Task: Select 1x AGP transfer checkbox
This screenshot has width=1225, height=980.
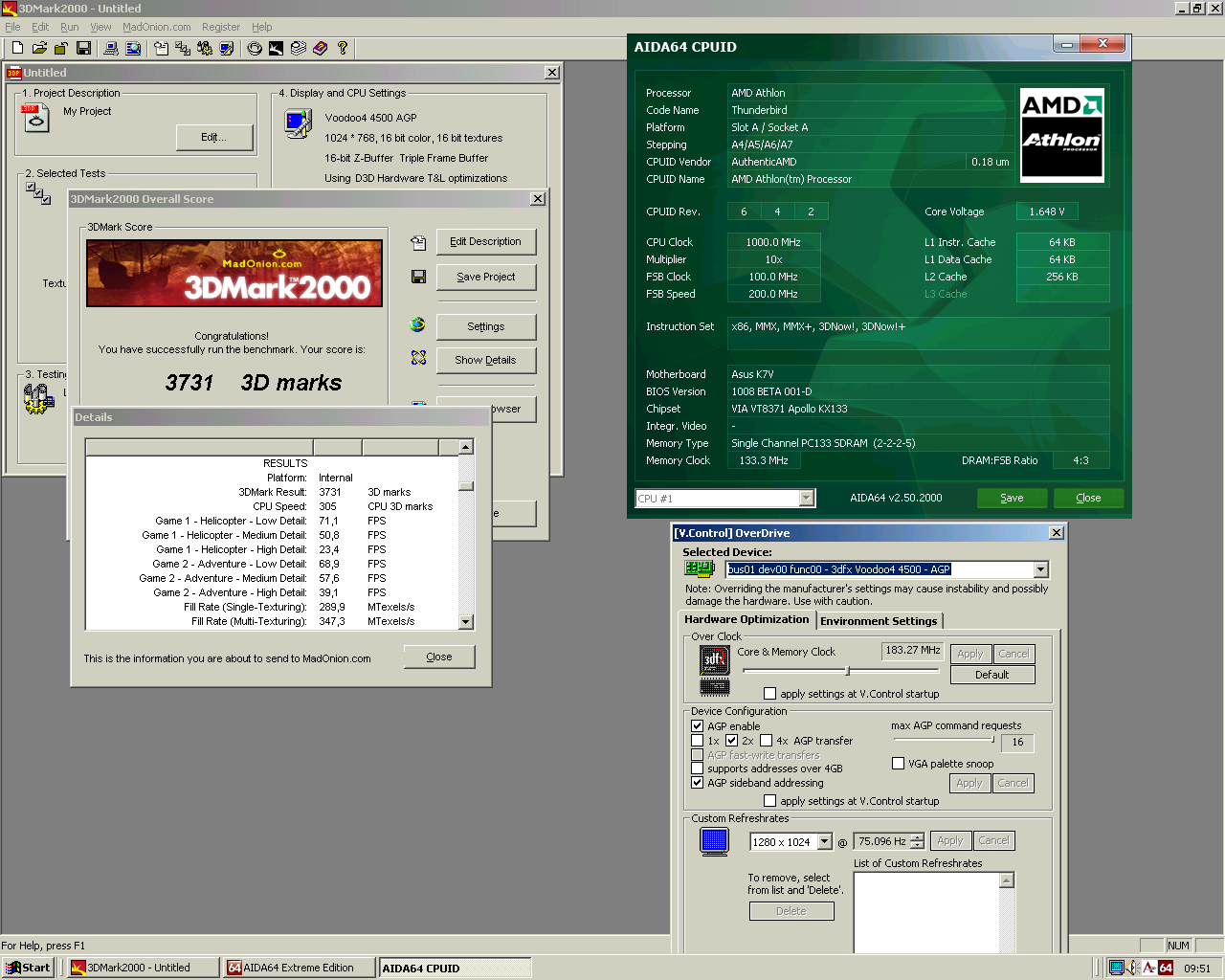Action: tap(698, 741)
